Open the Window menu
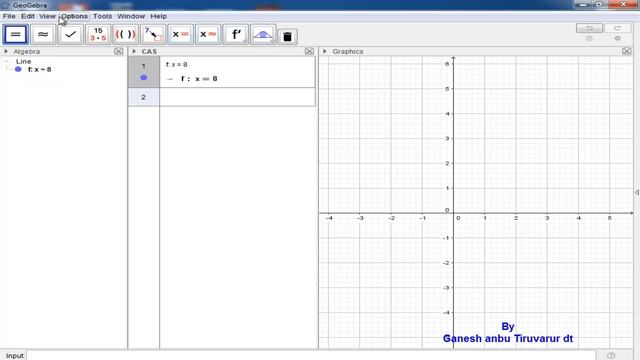Image resolution: width=640 pixels, height=360 pixels. click(131, 16)
